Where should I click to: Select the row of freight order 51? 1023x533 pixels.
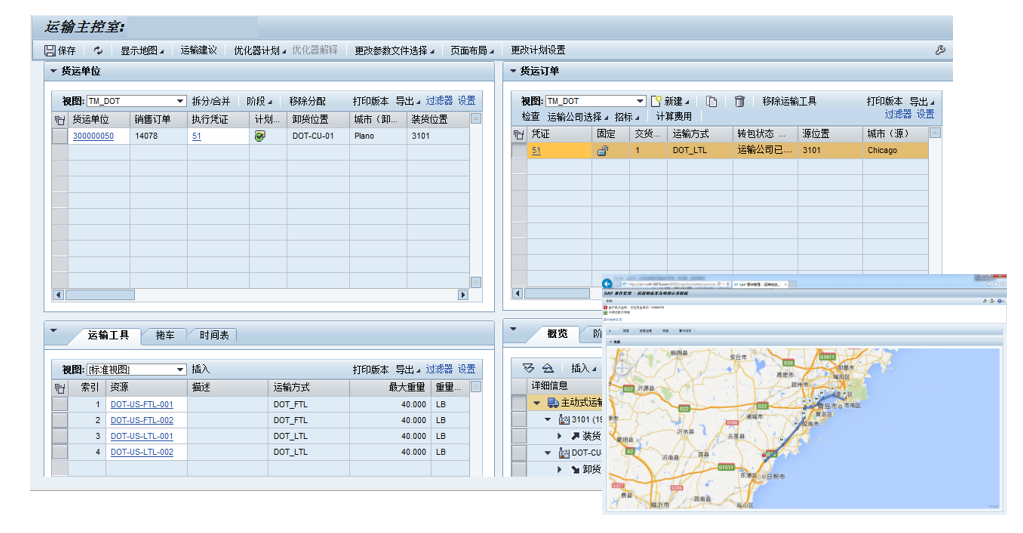coord(518,151)
